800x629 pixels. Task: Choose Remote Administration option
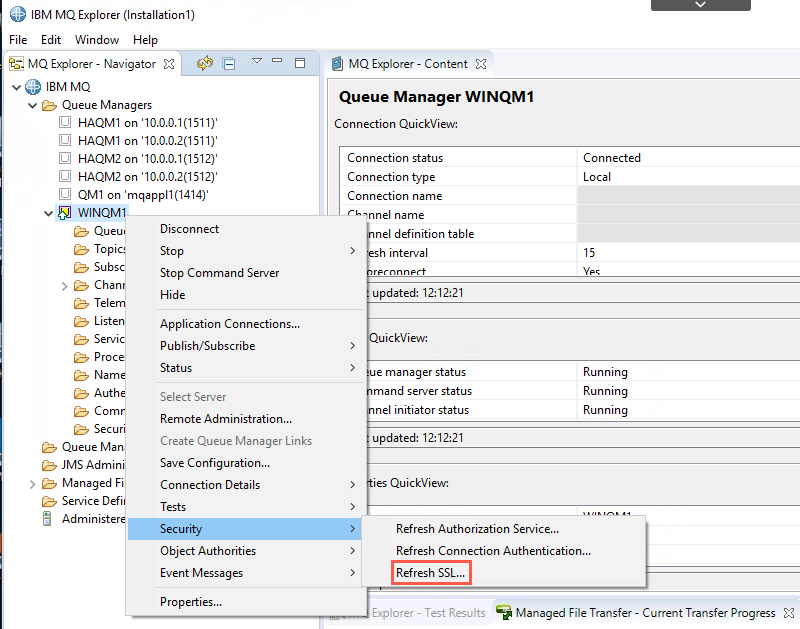click(244, 418)
